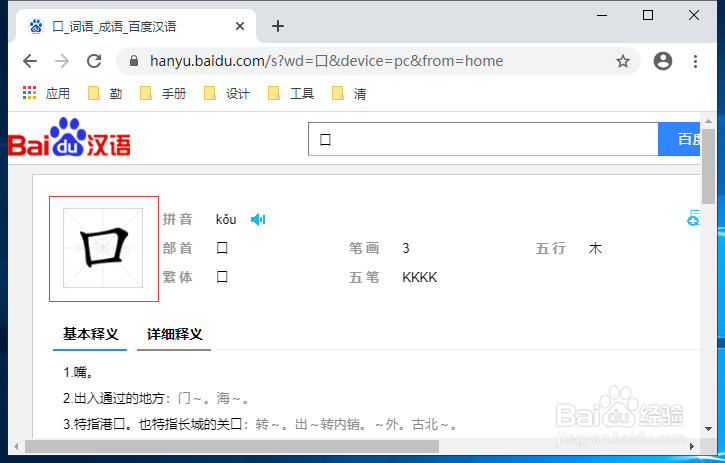725x463 pixels.
Task: Open the 清 bookmark folder
Action: pyautogui.click(x=349, y=93)
